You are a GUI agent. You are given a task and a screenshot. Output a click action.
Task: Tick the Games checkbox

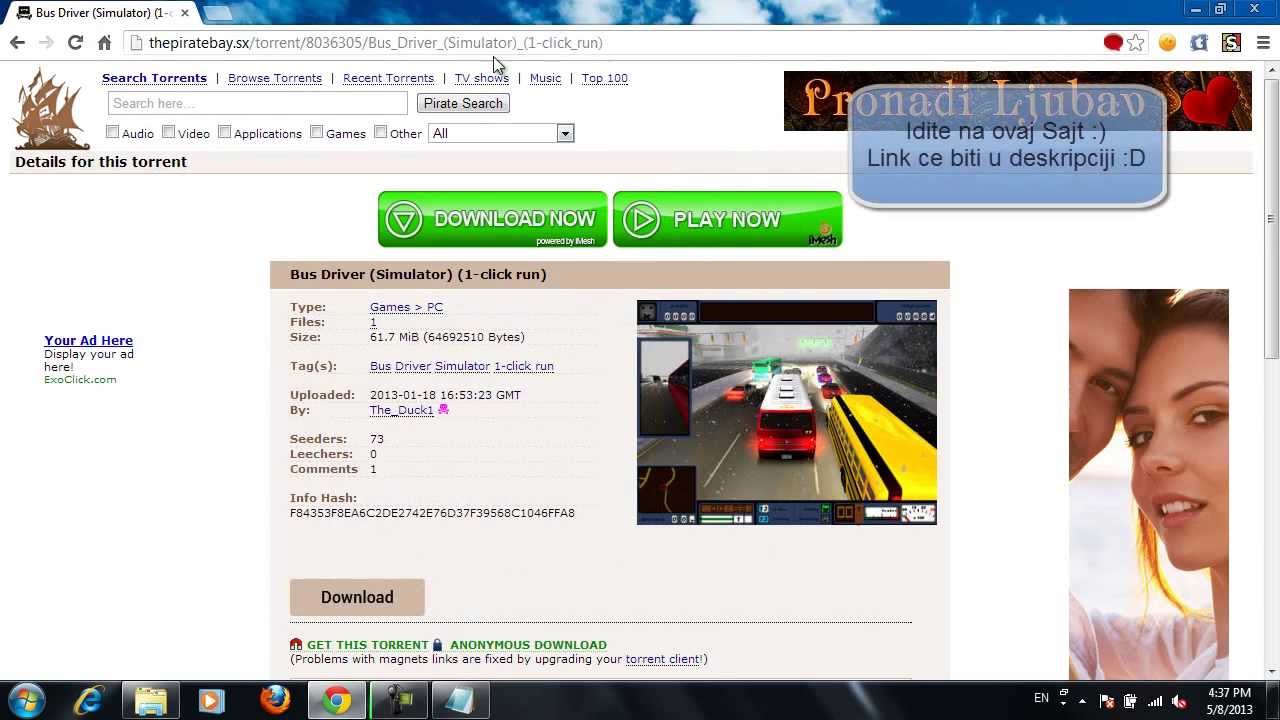317,132
